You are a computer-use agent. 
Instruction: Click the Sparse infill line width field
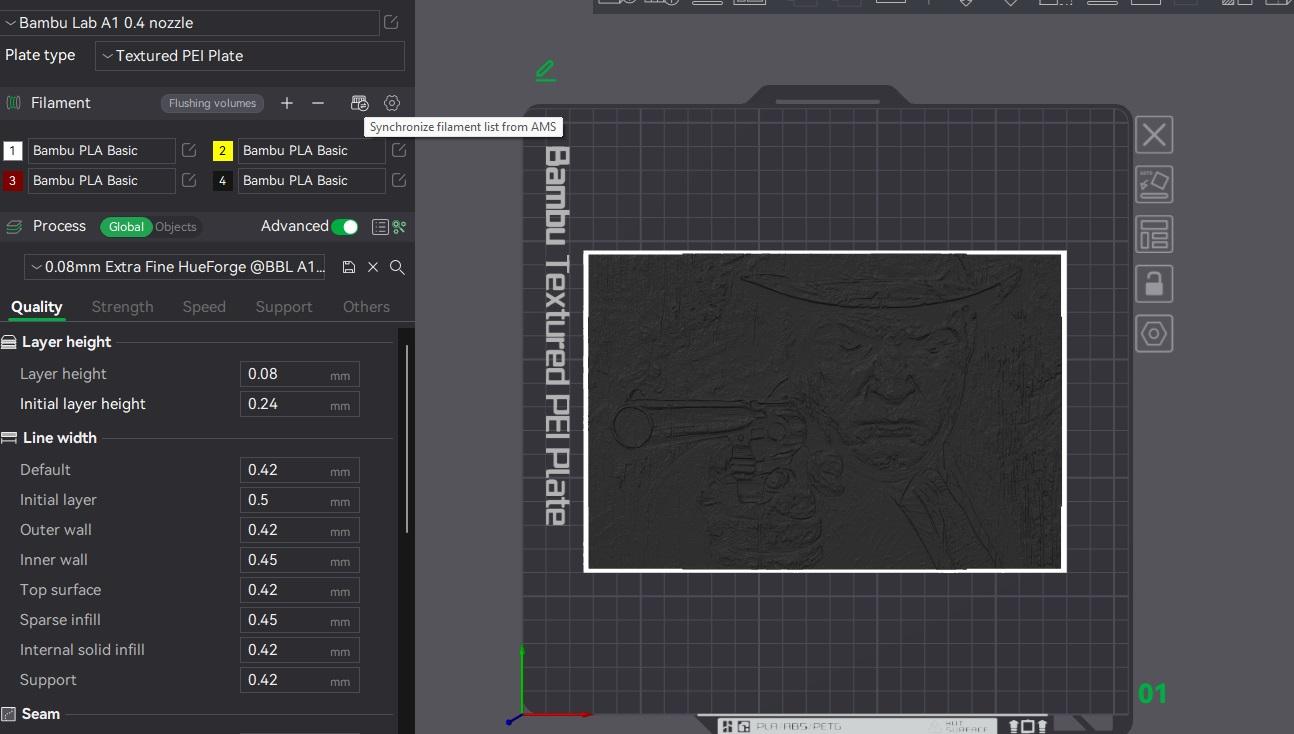coord(299,620)
